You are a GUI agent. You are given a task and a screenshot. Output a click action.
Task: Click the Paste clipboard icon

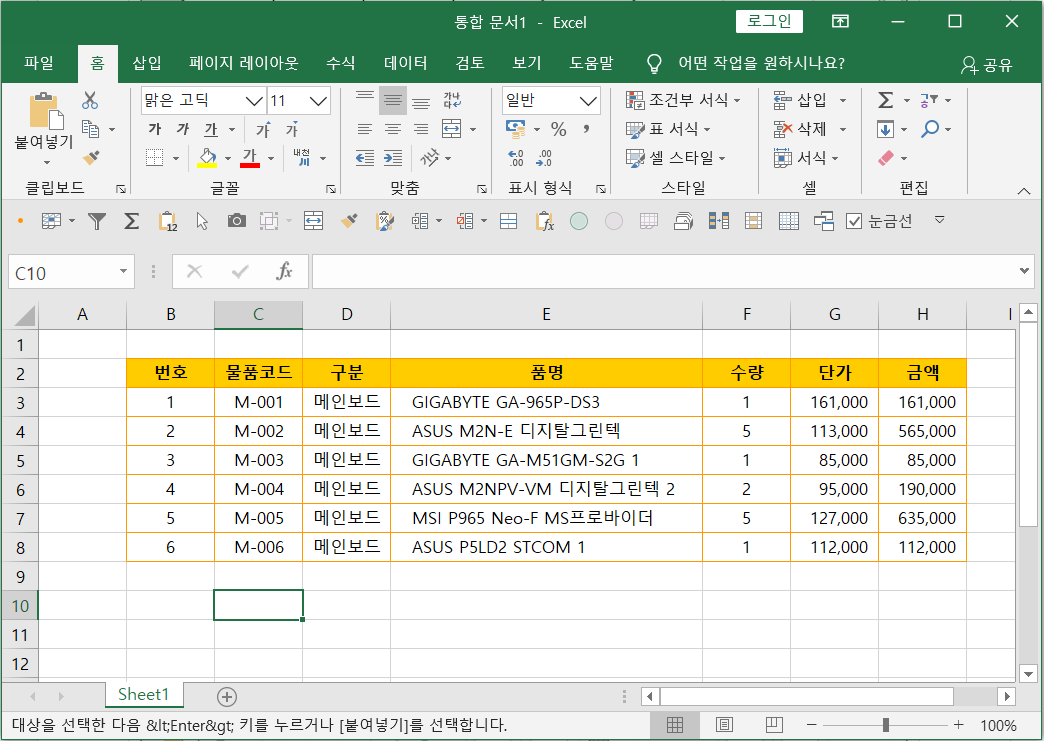[x=45, y=111]
